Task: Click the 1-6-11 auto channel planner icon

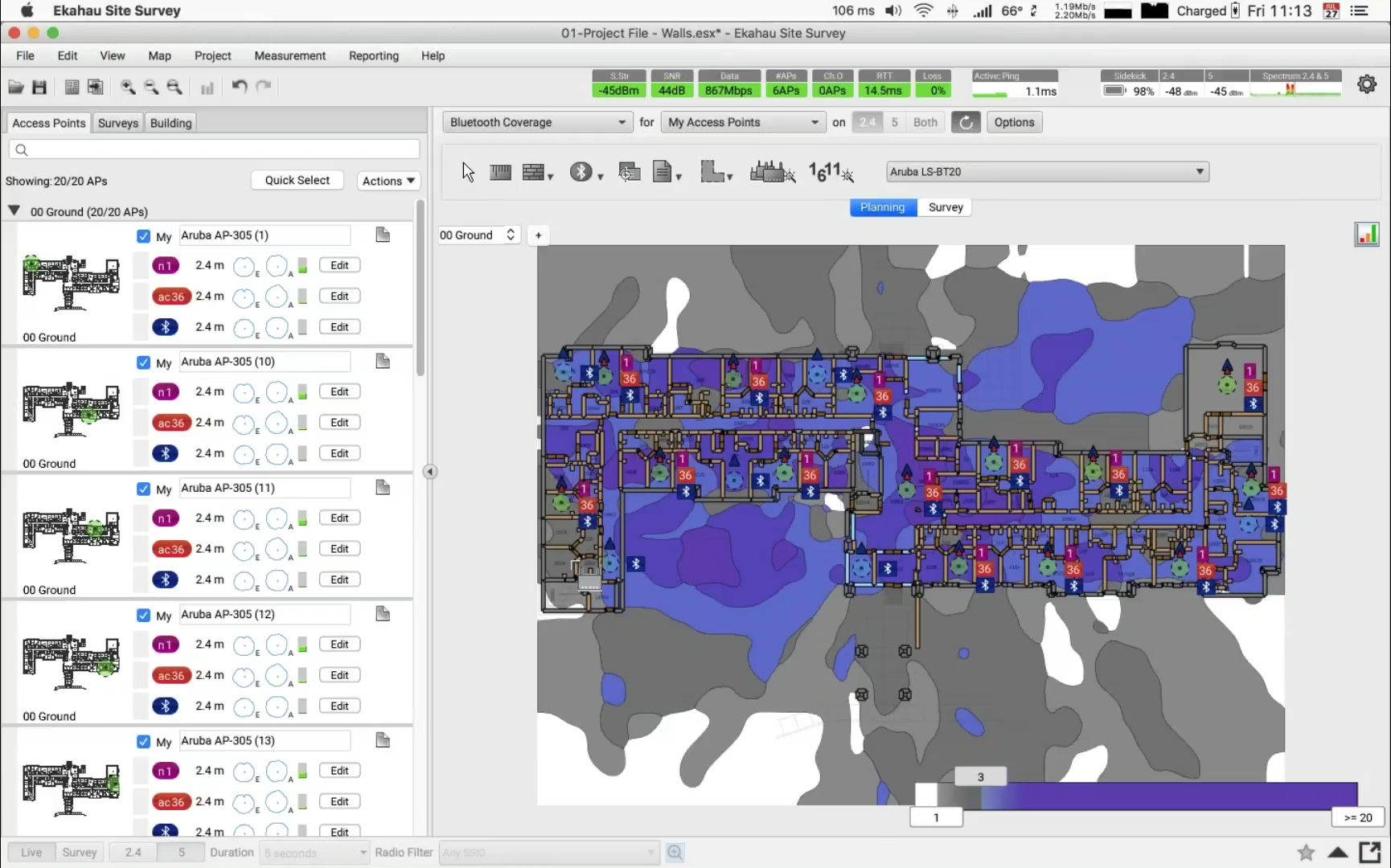Action: (831, 171)
